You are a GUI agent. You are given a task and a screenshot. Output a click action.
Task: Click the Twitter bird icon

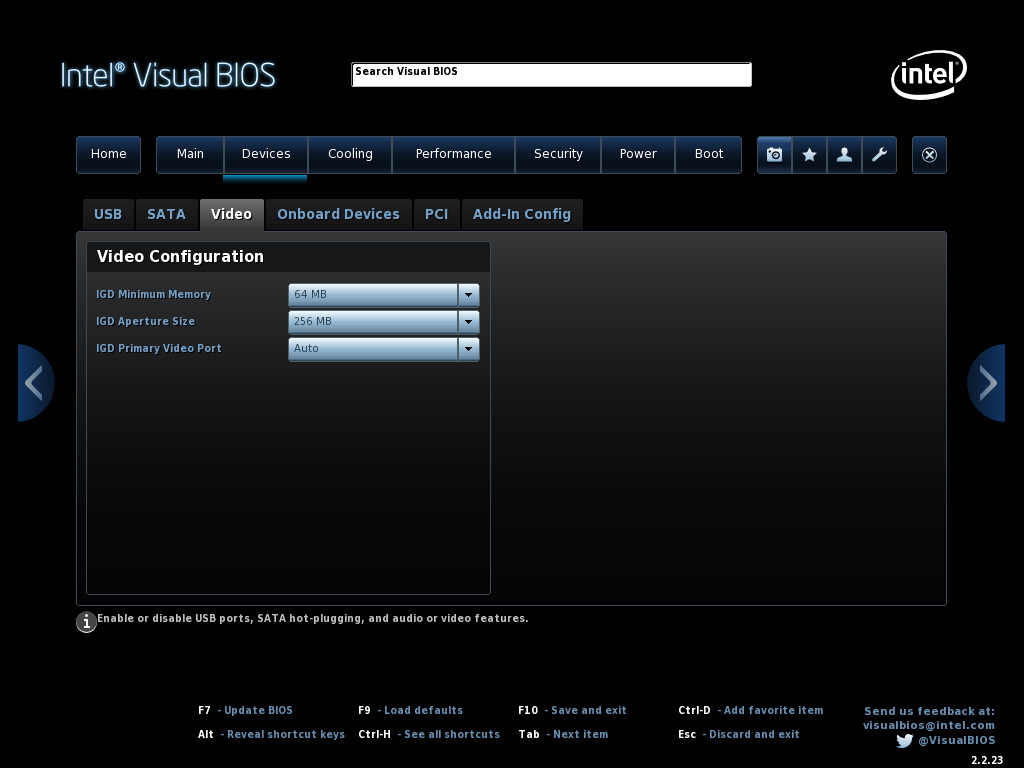[x=904, y=741]
